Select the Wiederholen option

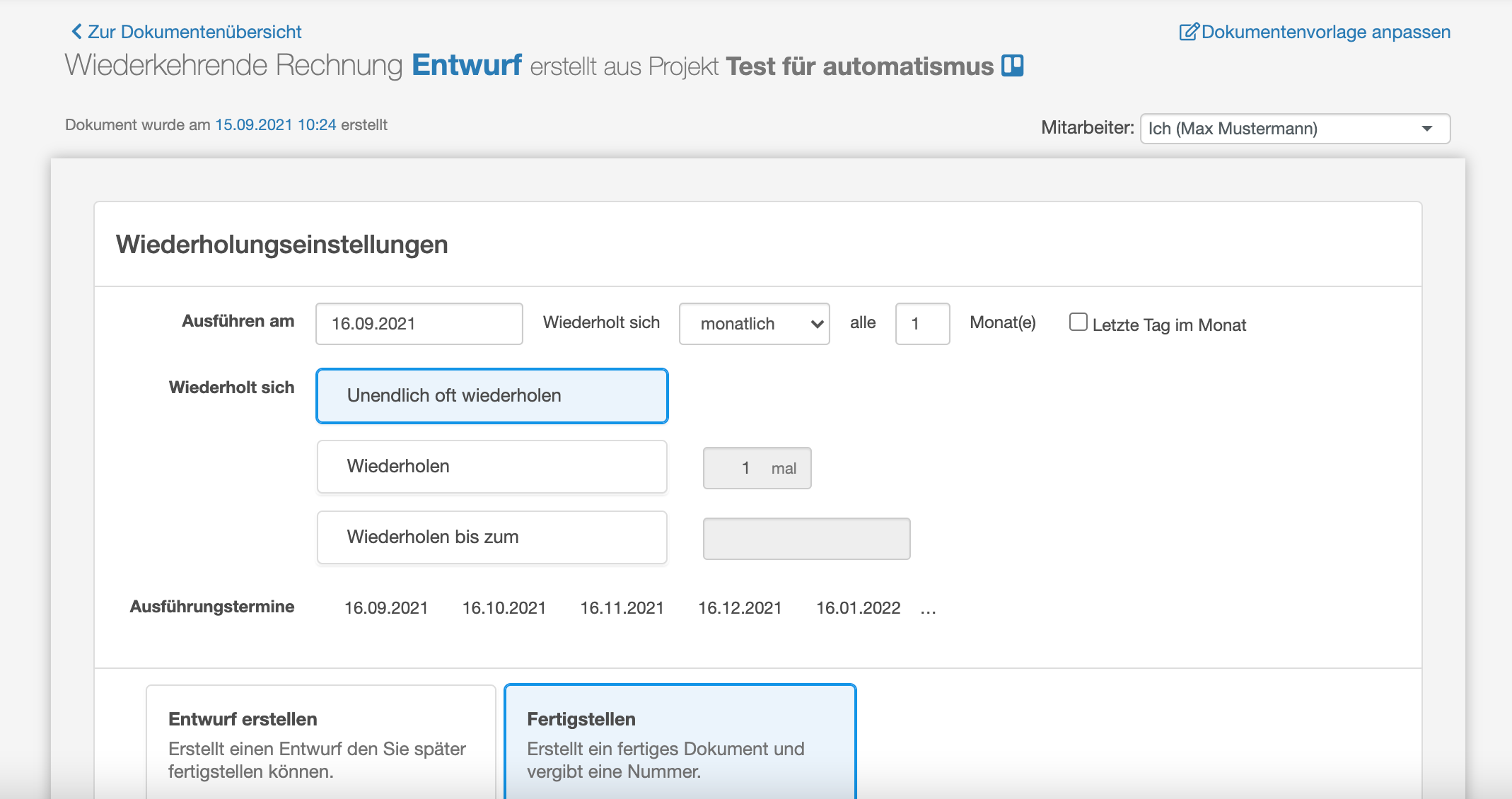(492, 467)
